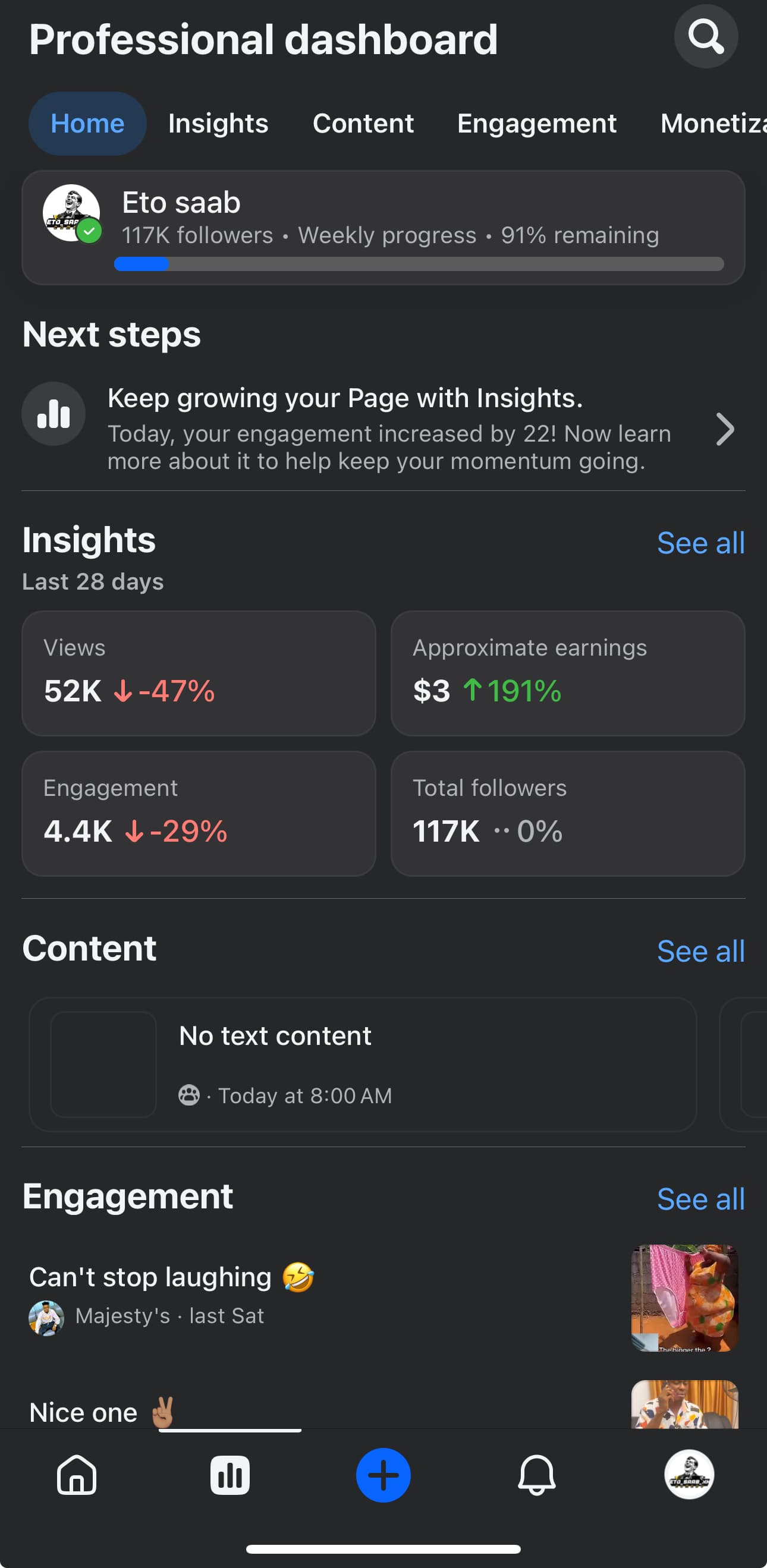Switch to the Insights tab
This screenshot has height=1568, width=767.
point(218,124)
